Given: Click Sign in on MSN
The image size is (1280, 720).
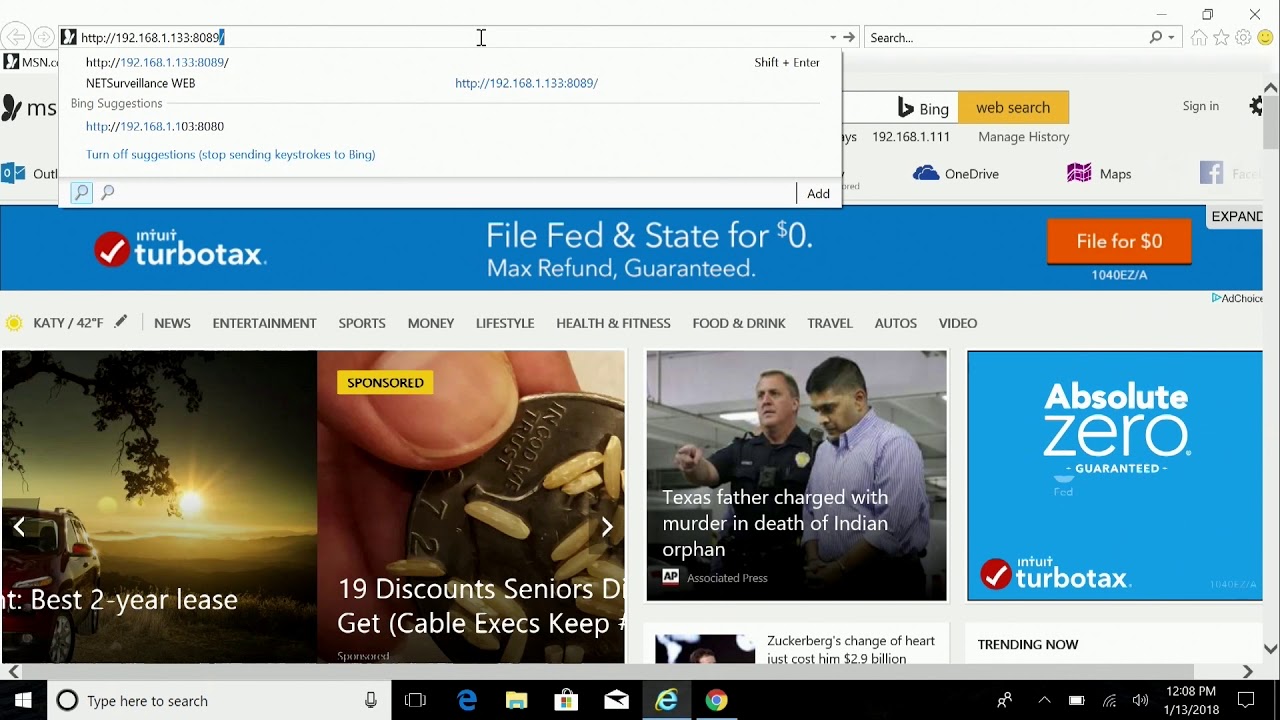Looking at the screenshot, I should (x=1200, y=106).
